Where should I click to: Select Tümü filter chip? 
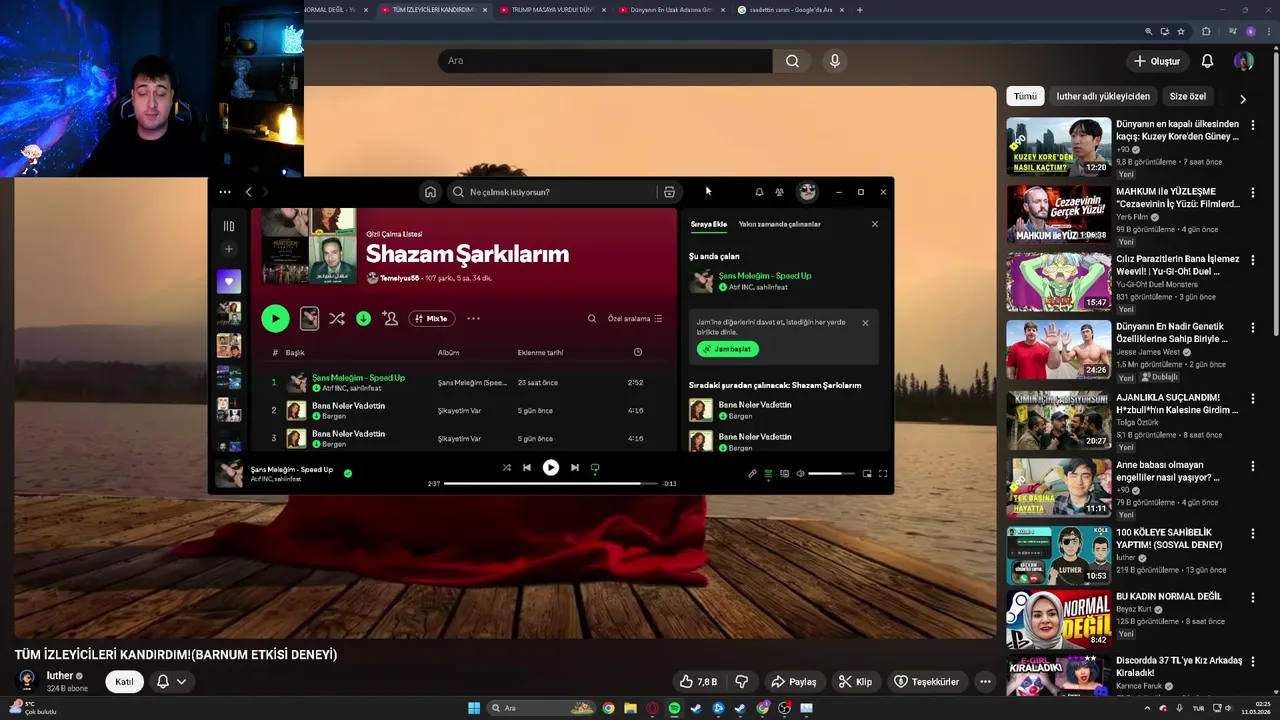pos(1025,96)
